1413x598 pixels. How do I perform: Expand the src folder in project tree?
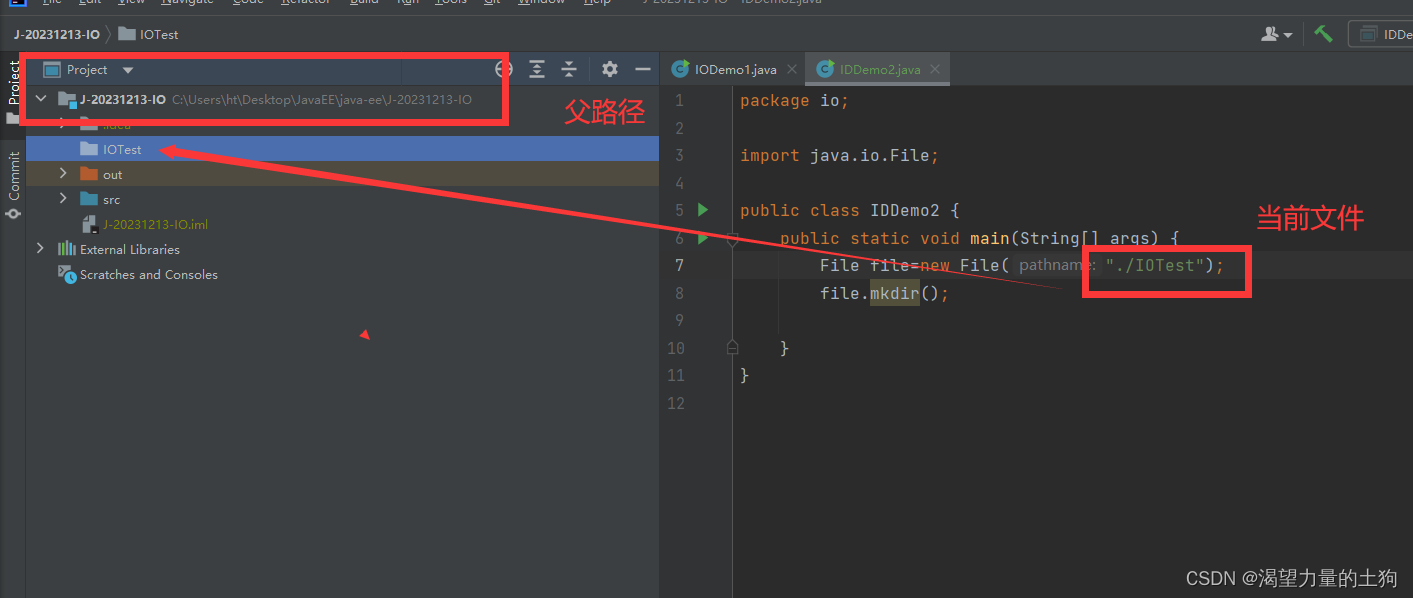click(x=62, y=199)
